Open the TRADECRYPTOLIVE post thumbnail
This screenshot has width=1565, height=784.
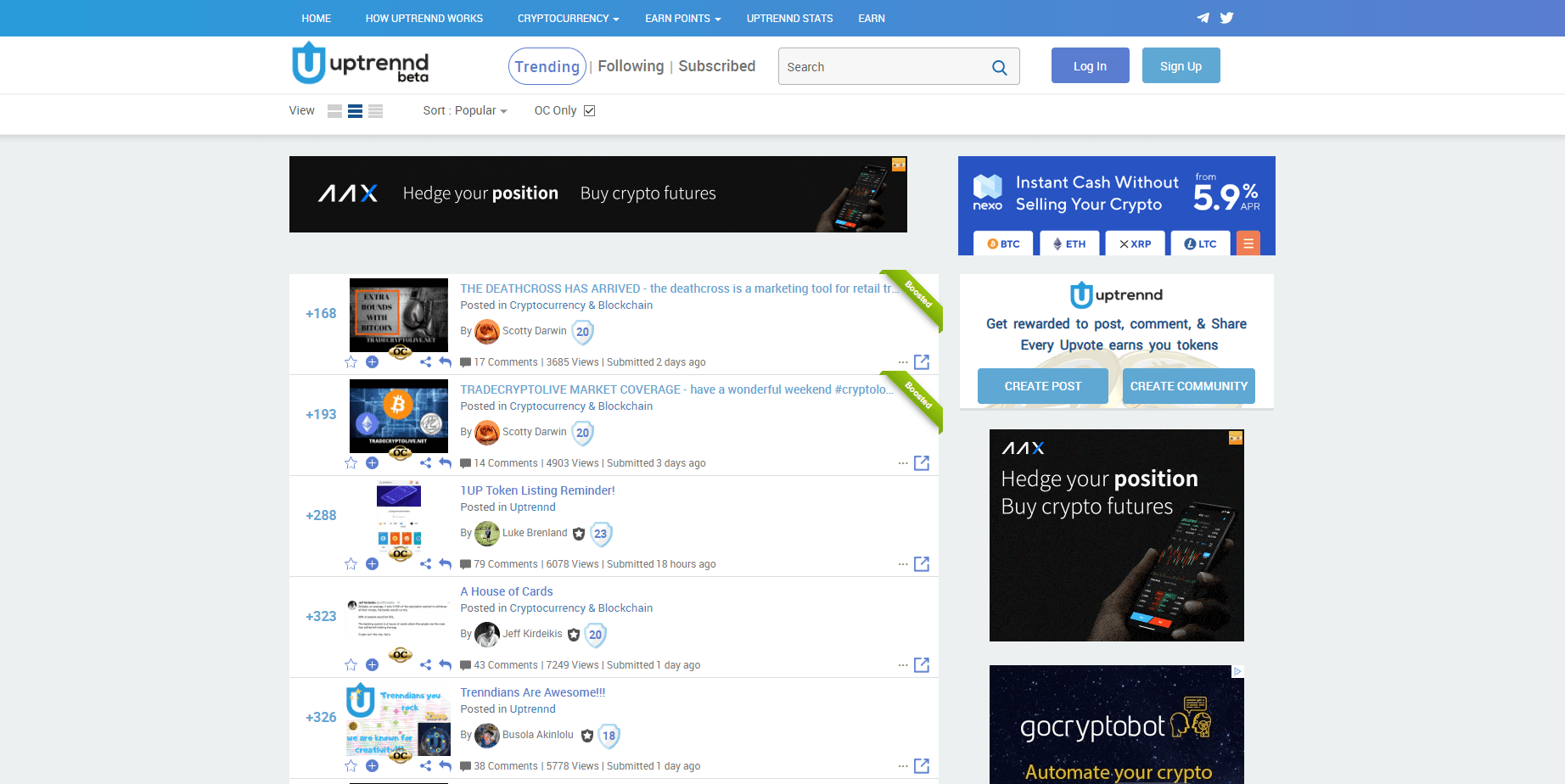[x=399, y=416]
